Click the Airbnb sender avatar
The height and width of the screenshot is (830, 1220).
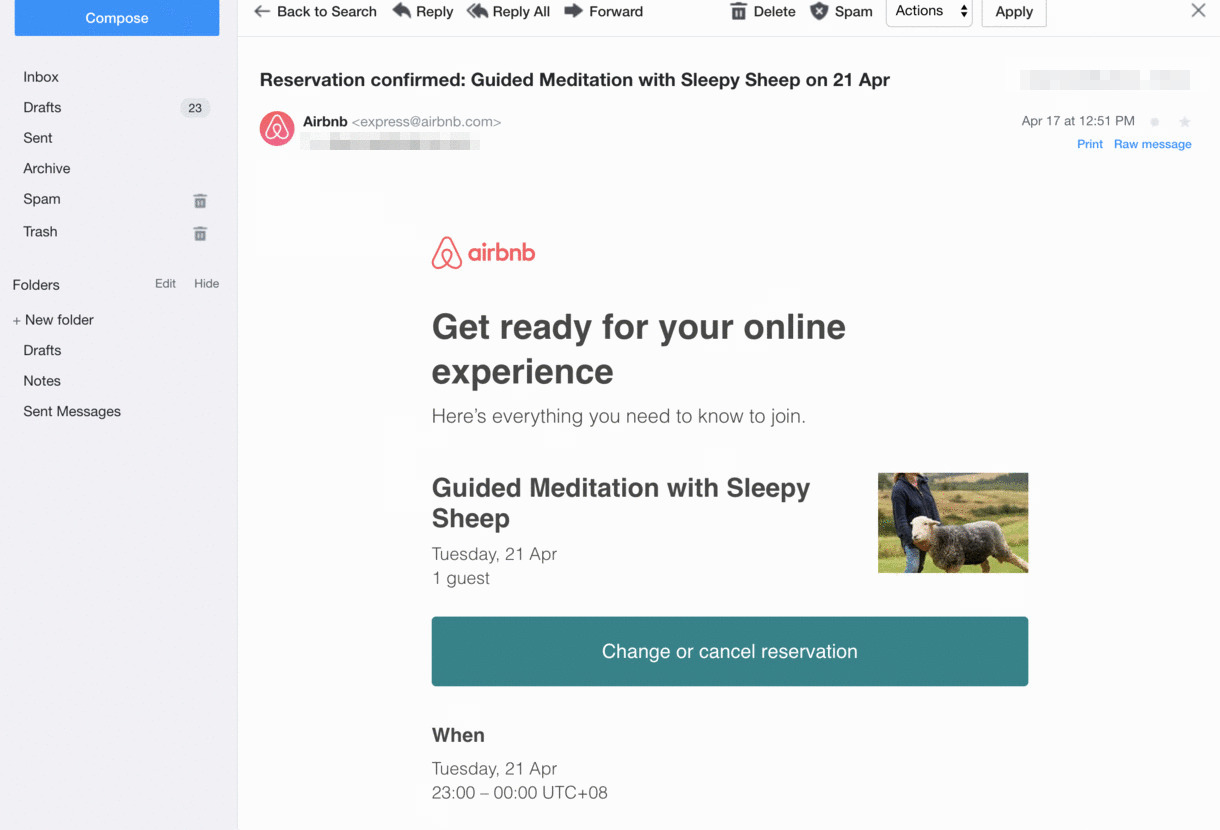[277, 129]
